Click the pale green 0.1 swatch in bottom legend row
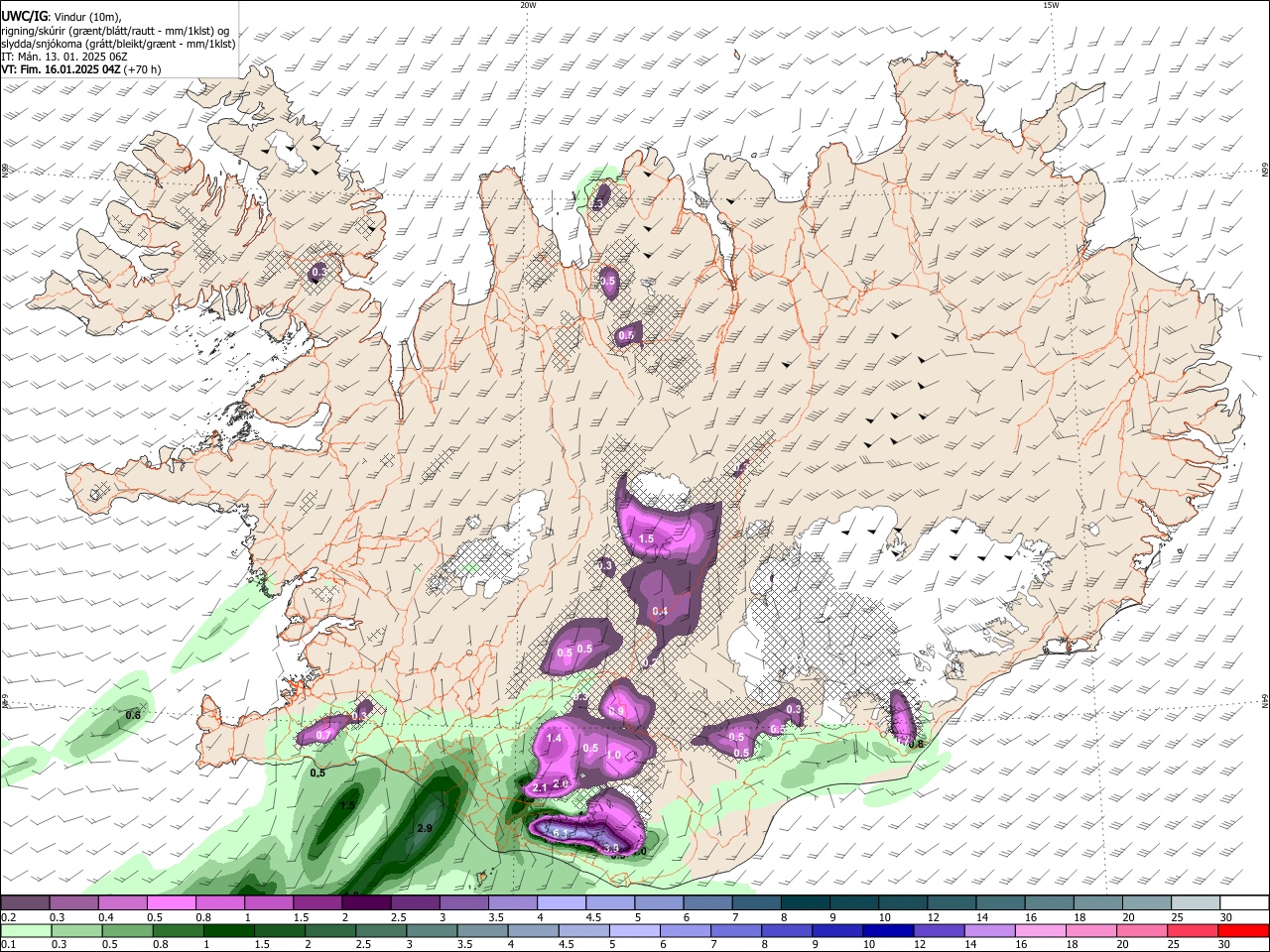This screenshot has height=952, width=1270. (25, 930)
